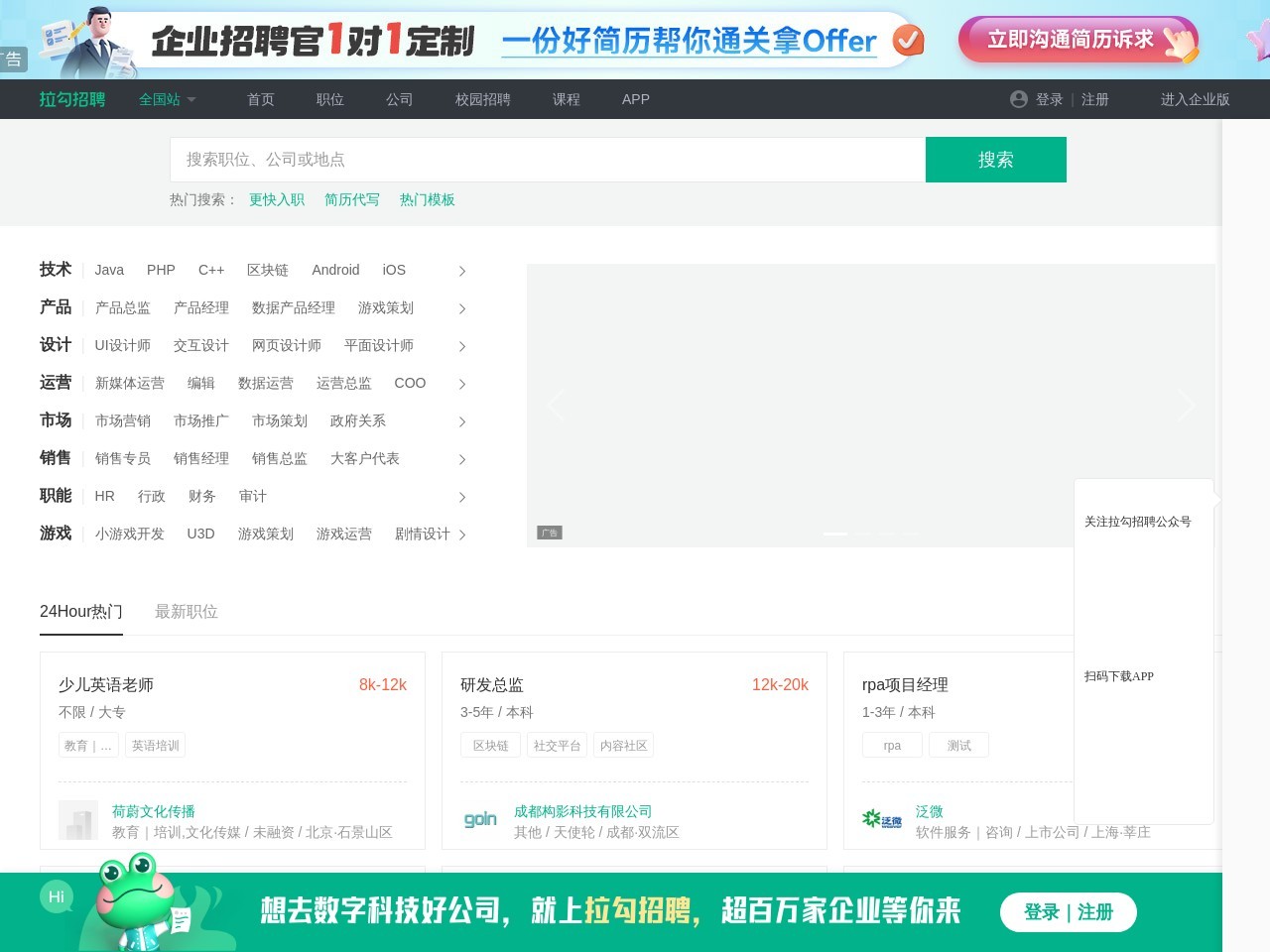The width and height of the screenshot is (1270, 952).
Task: Click the goin company logo
Action: [x=480, y=820]
